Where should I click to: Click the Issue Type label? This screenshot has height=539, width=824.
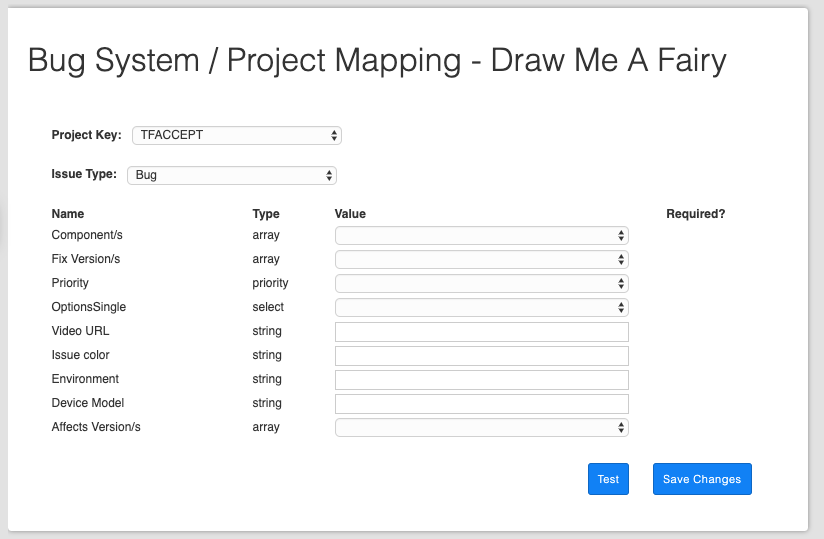click(x=84, y=174)
